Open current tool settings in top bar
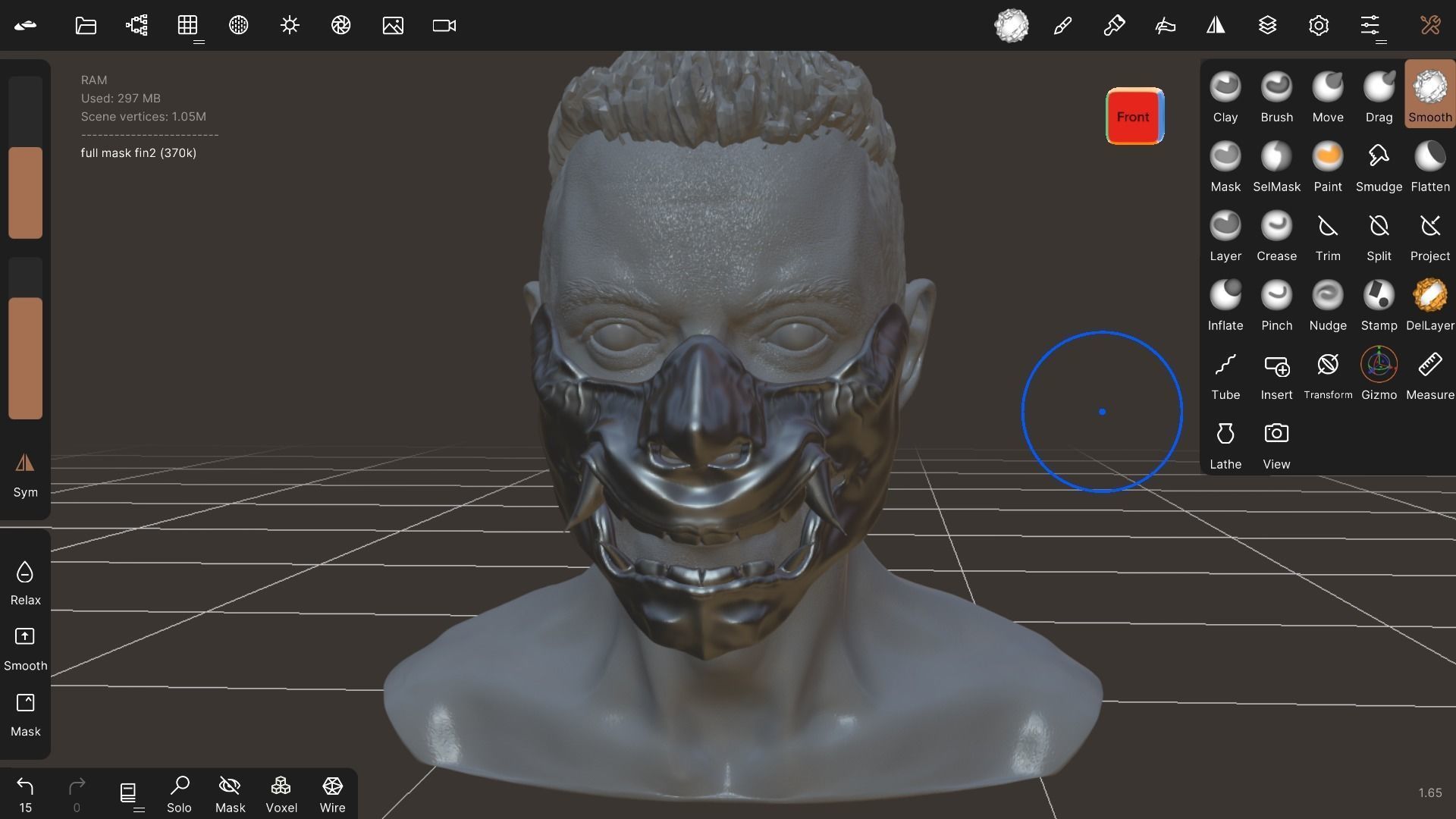The image size is (1456, 819). 1012,25
